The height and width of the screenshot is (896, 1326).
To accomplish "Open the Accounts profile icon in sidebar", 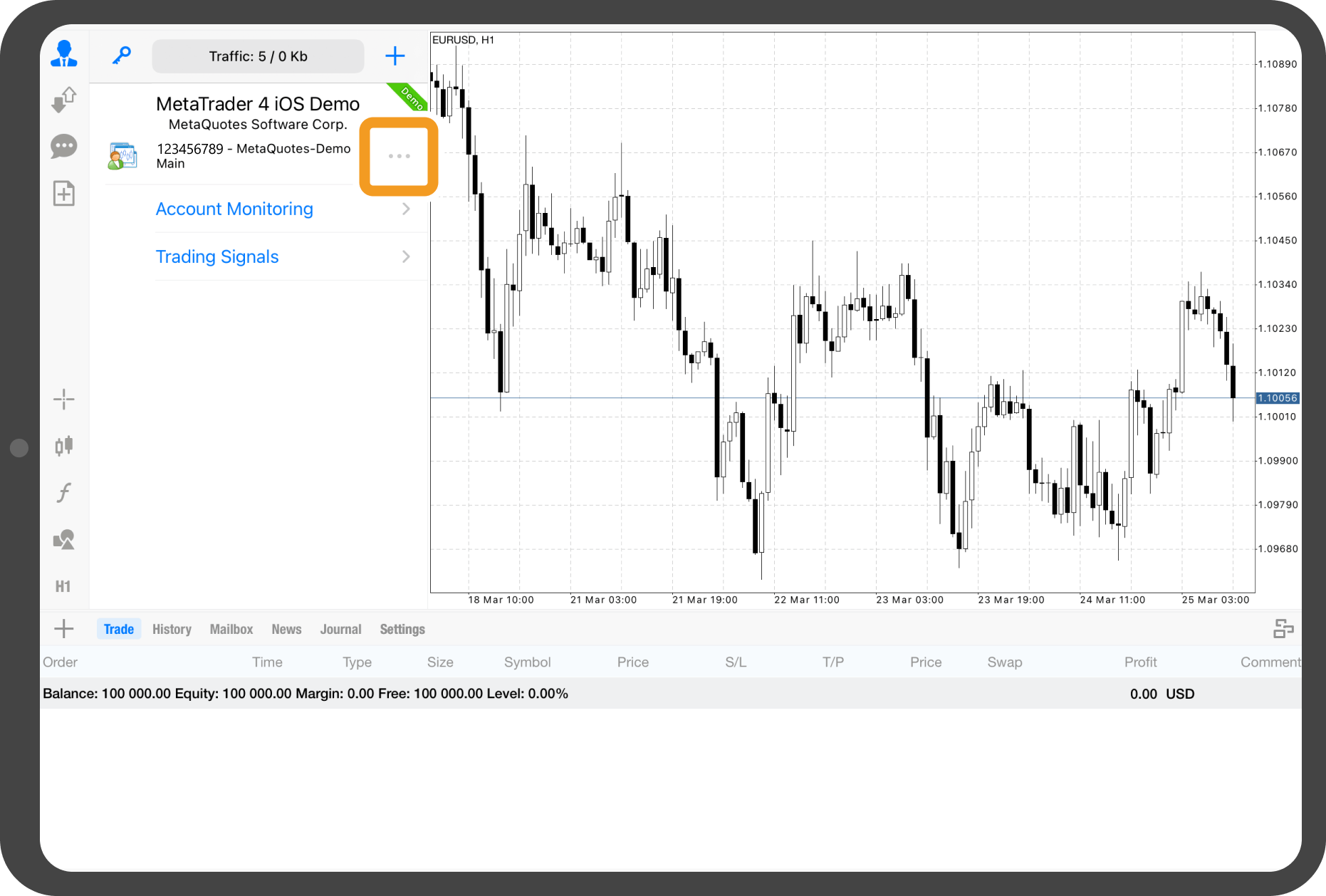I will click(x=64, y=54).
